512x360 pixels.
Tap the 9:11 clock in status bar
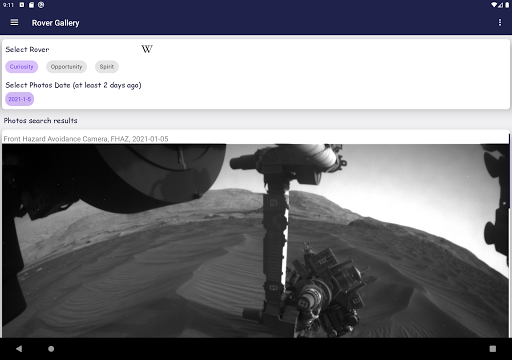[8, 5]
